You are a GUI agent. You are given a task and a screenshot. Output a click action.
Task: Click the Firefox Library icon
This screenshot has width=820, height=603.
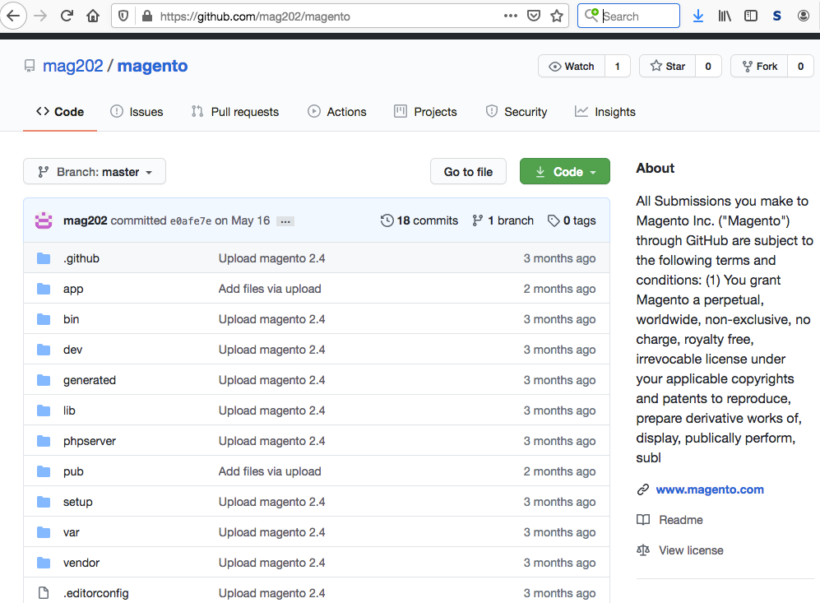click(723, 15)
